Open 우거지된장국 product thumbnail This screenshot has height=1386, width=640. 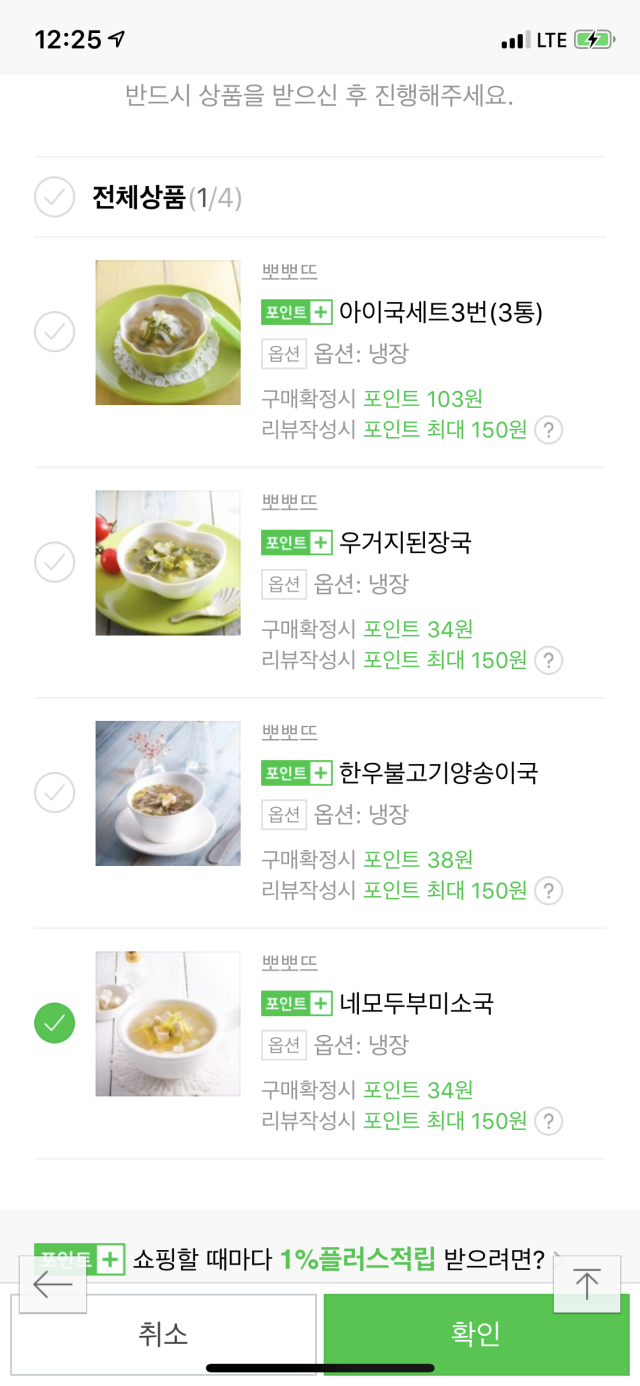click(x=168, y=563)
